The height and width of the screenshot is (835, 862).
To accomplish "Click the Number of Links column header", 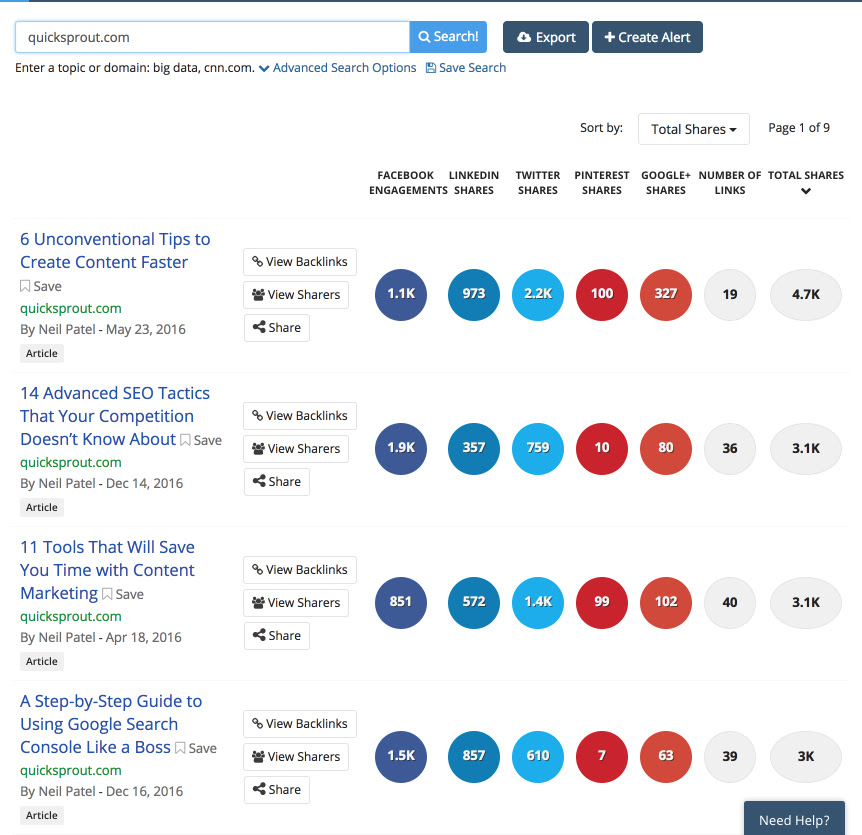I will click(730, 183).
